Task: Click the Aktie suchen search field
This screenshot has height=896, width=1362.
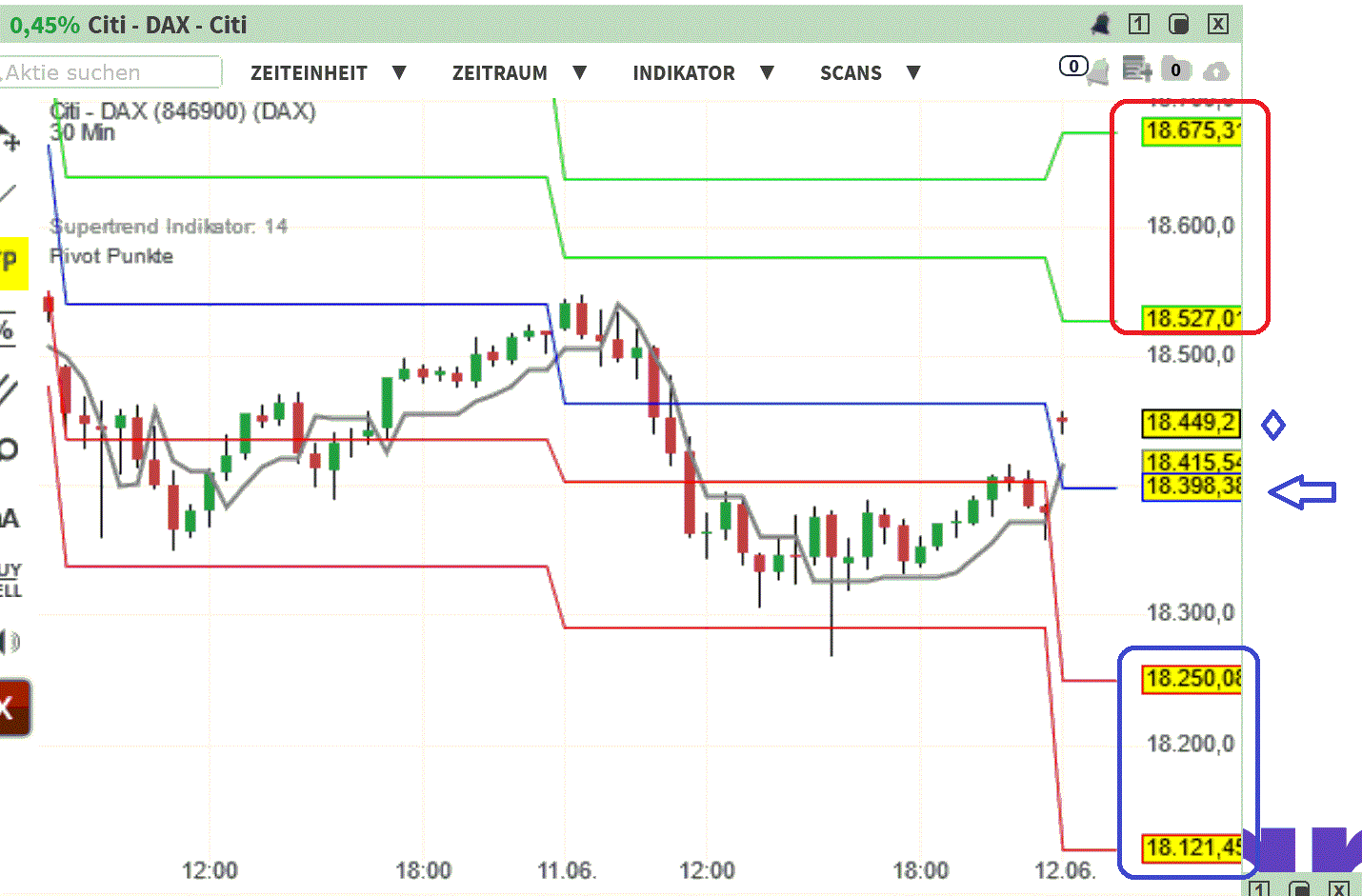Action: coord(110,72)
